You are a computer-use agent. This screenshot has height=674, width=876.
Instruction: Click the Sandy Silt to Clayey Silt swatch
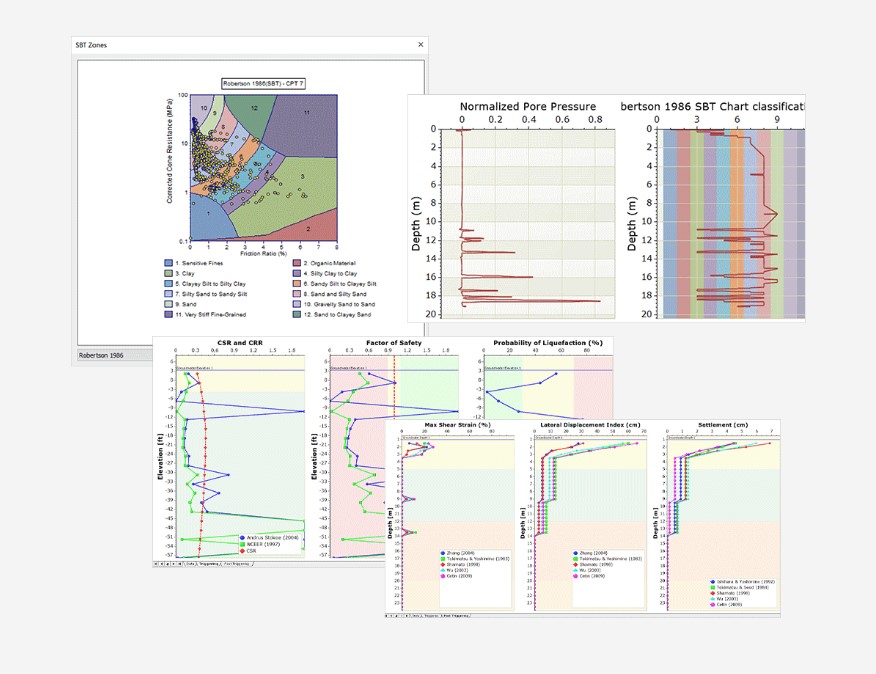(297, 283)
